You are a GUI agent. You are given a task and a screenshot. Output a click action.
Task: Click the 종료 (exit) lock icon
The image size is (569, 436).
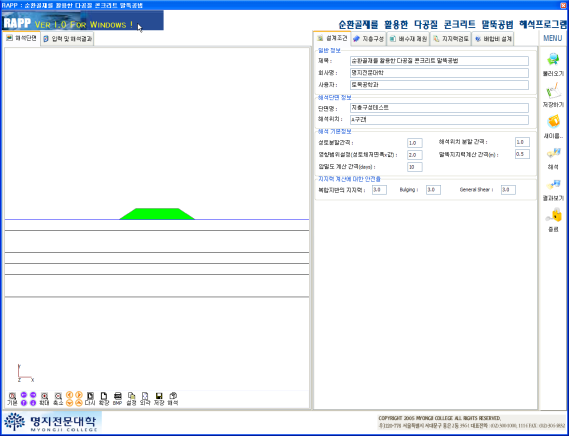(x=553, y=216)
